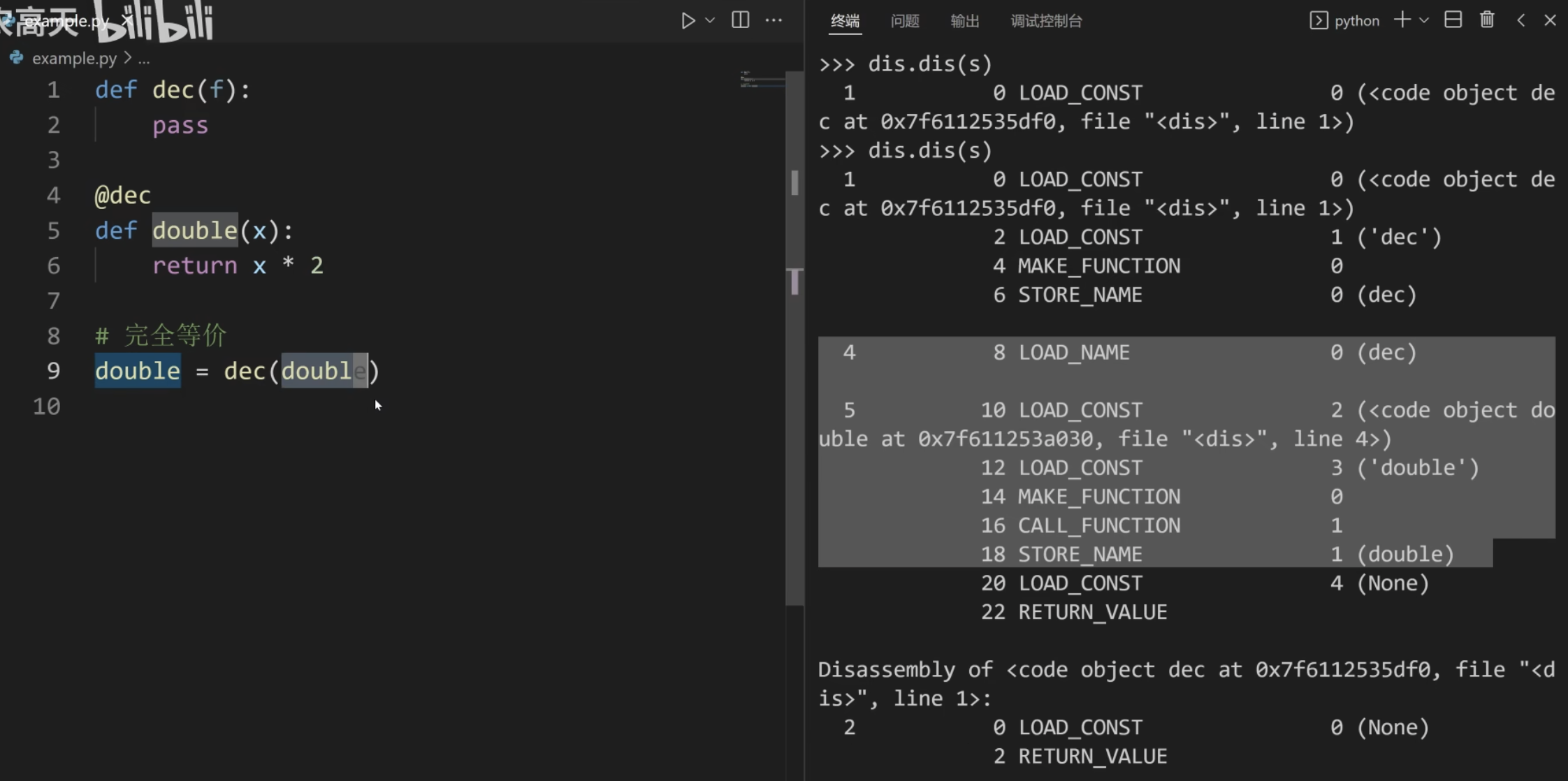Click 'LOAD_NAME 0 (dec)' terminal line
Viewport: 1568px width, 781px height.
point(1205,353)
